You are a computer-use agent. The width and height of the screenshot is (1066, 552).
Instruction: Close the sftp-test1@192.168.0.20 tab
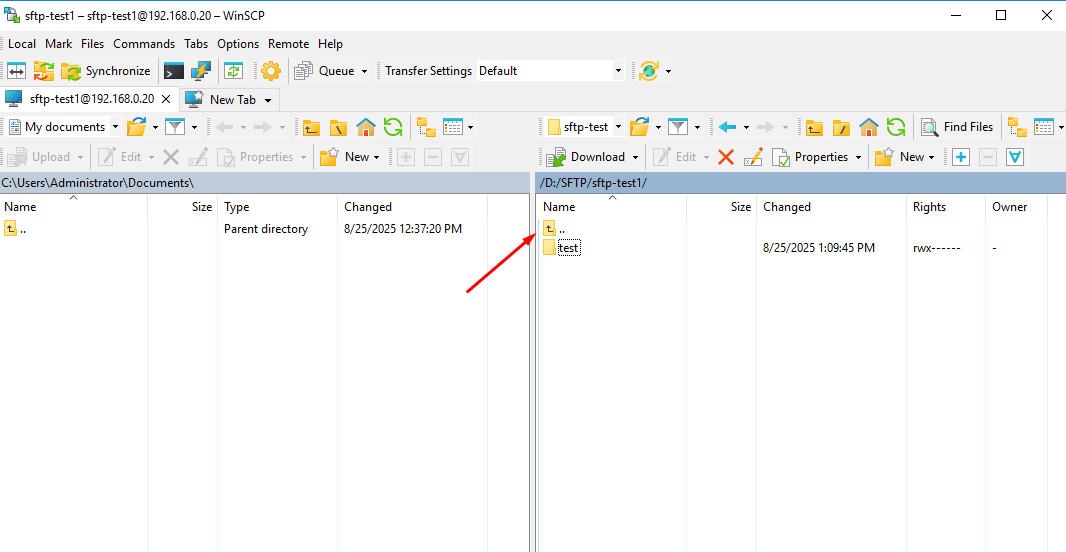[165, 99]
